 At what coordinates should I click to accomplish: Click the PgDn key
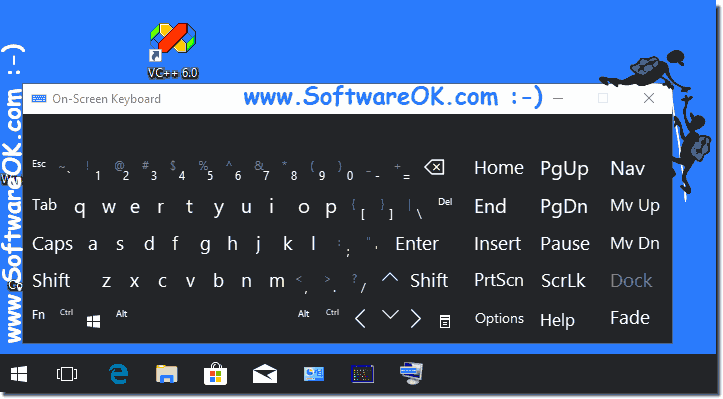pyautogui.click(x=564, y=207)
